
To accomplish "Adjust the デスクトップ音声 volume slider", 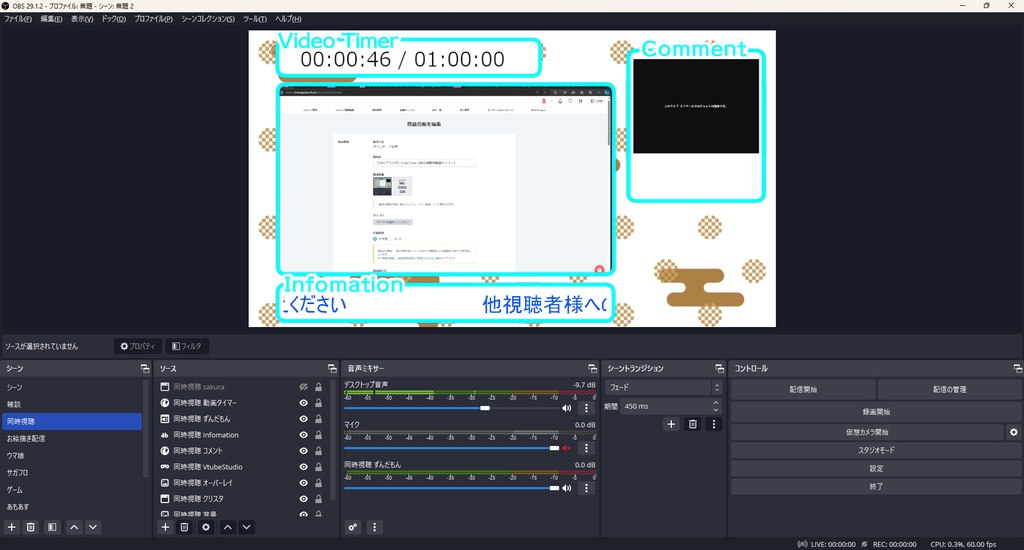I will pos(451,408).
